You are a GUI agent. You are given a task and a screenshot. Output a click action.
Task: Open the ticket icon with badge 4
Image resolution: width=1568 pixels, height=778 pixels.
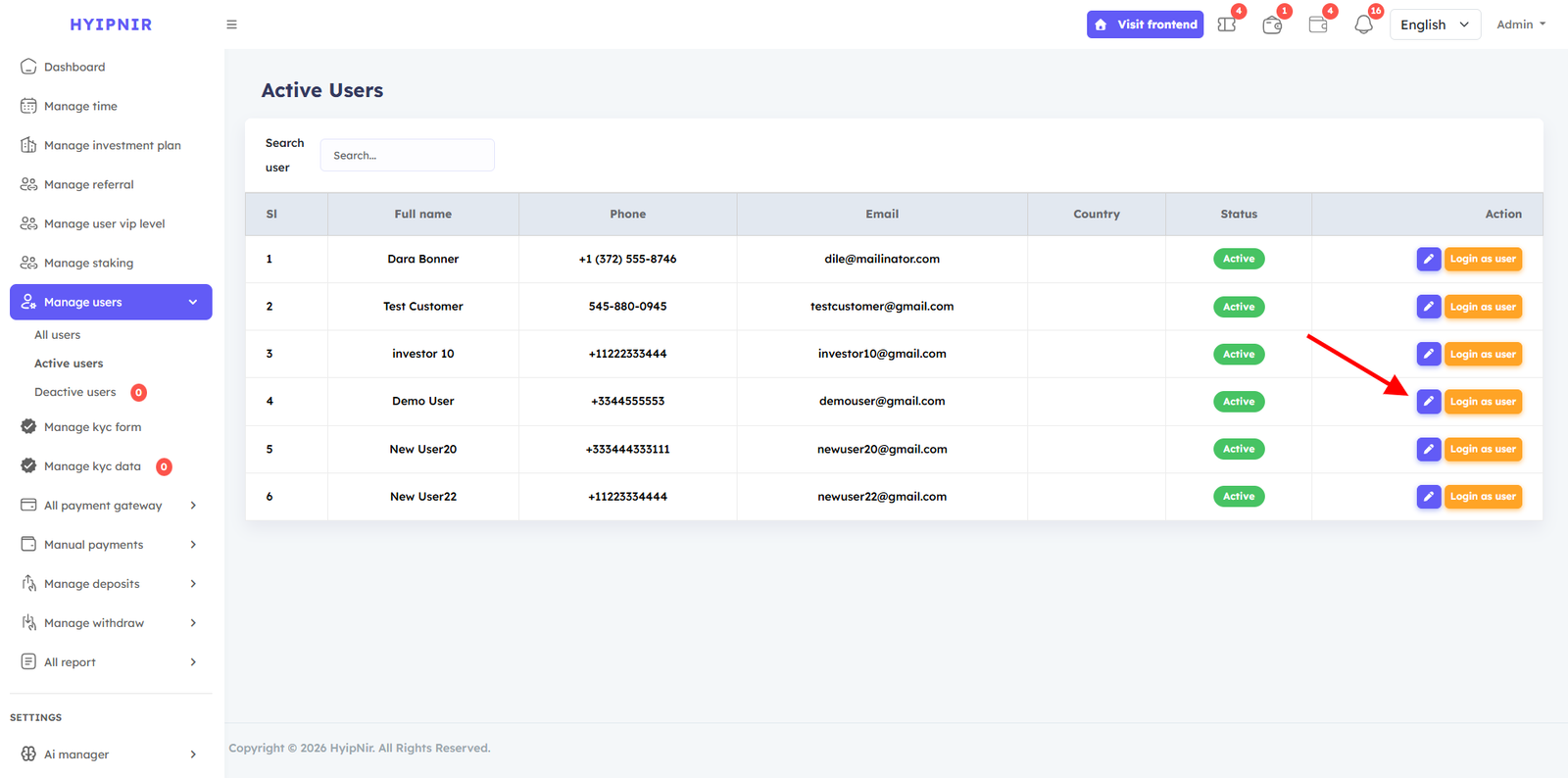point(1227,24)
